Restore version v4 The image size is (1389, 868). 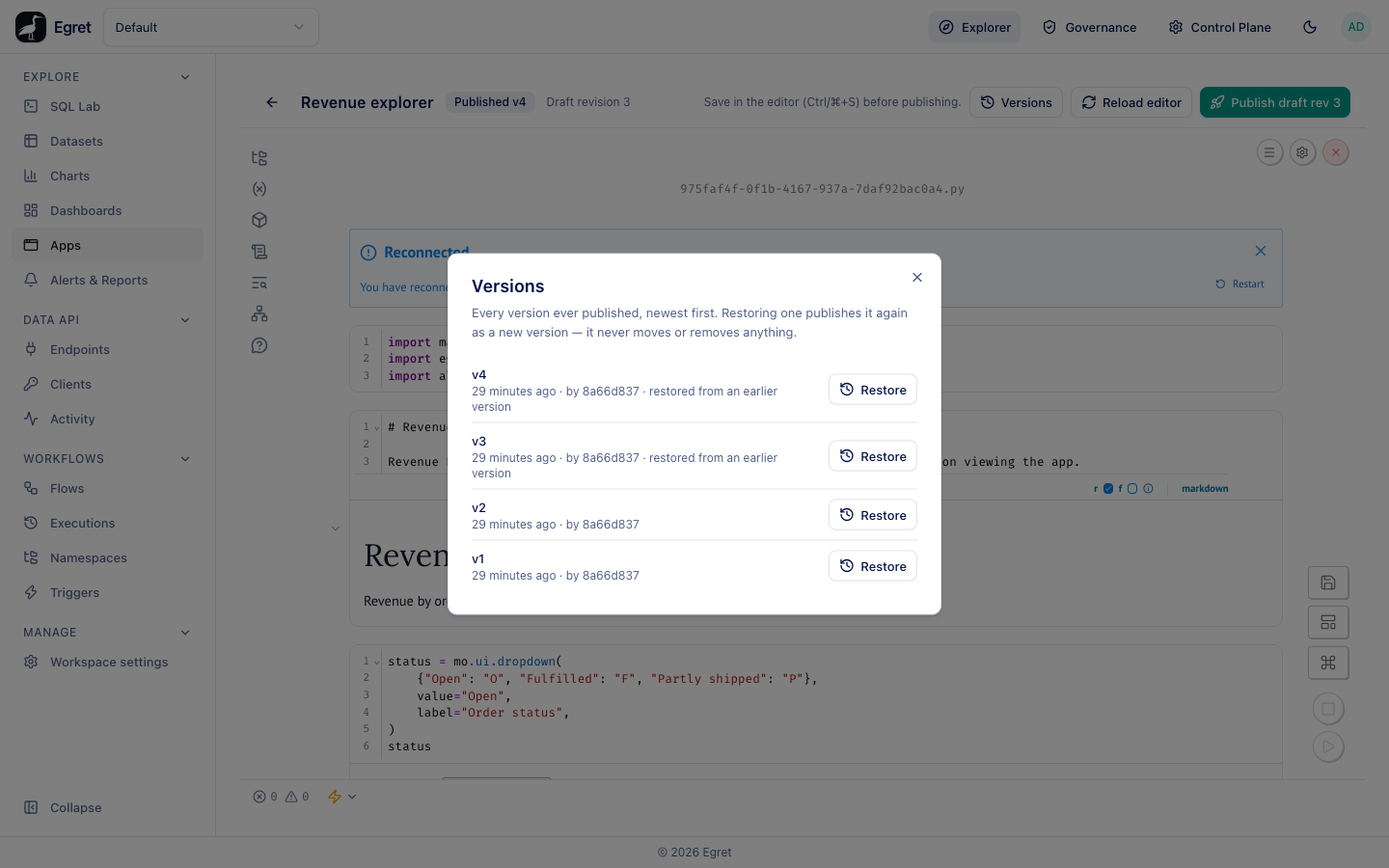[873, 390]
